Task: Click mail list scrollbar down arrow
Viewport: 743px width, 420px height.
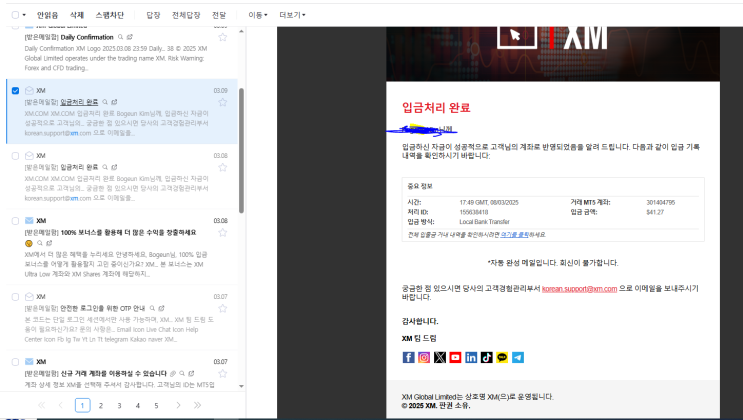Action: (x=241, y=386)
